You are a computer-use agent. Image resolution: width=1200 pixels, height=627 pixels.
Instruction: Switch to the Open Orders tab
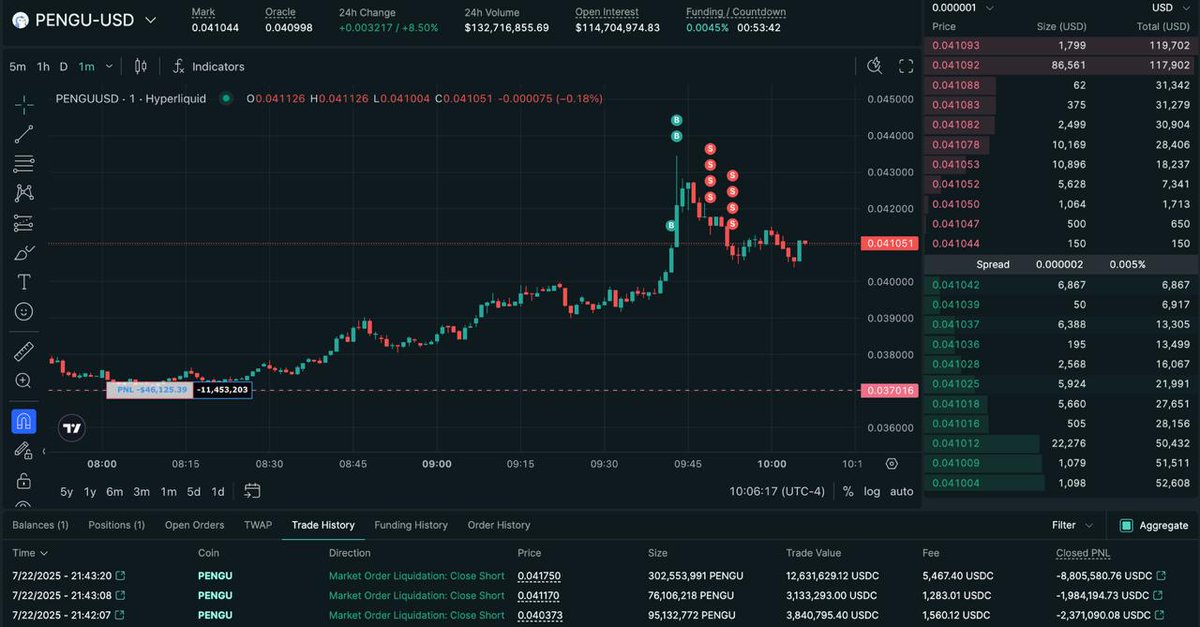tap(194, 525)
